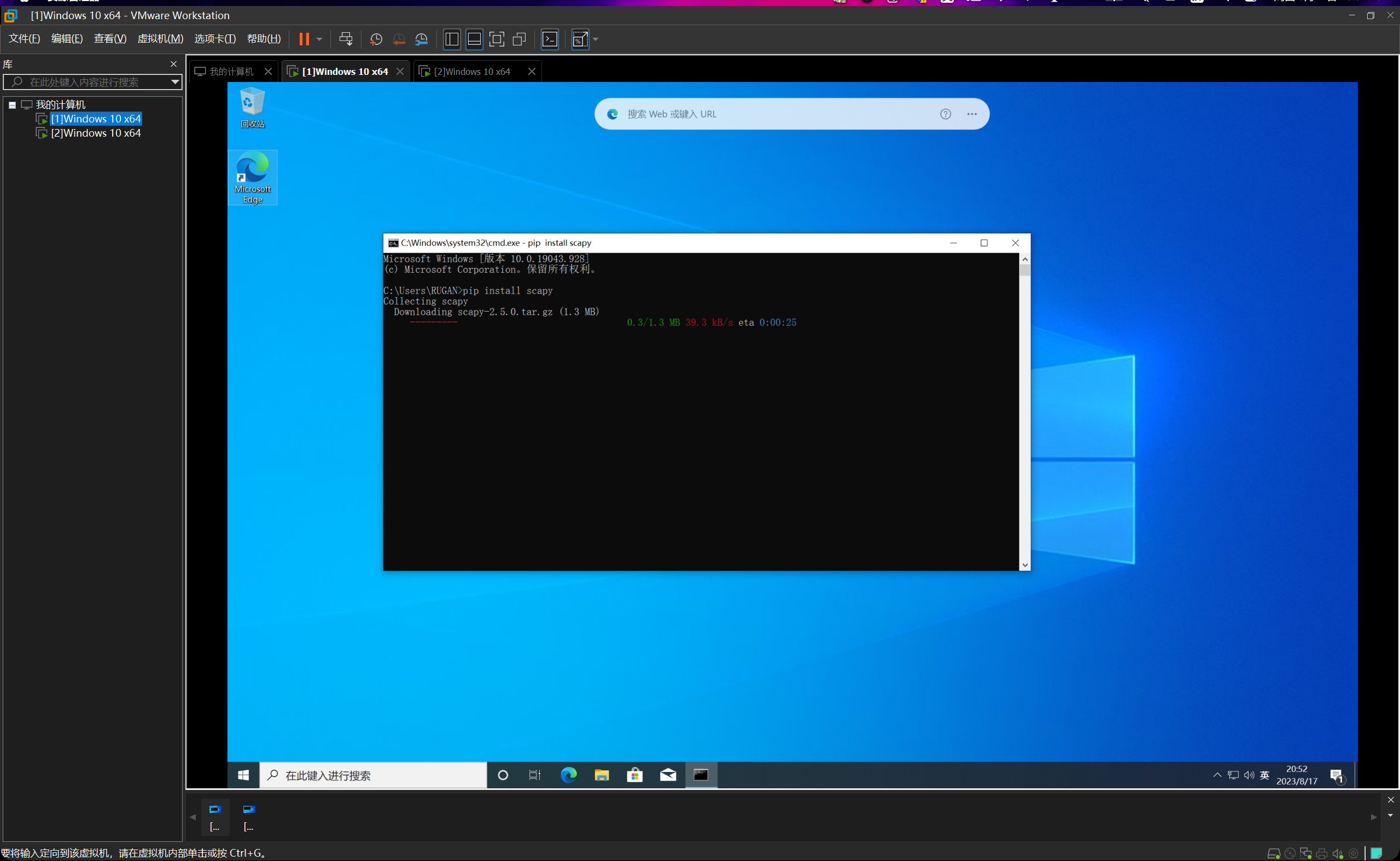Enter full screen mode icon
This screenshot has height=861, width=1400.
[x=497, y=39]
